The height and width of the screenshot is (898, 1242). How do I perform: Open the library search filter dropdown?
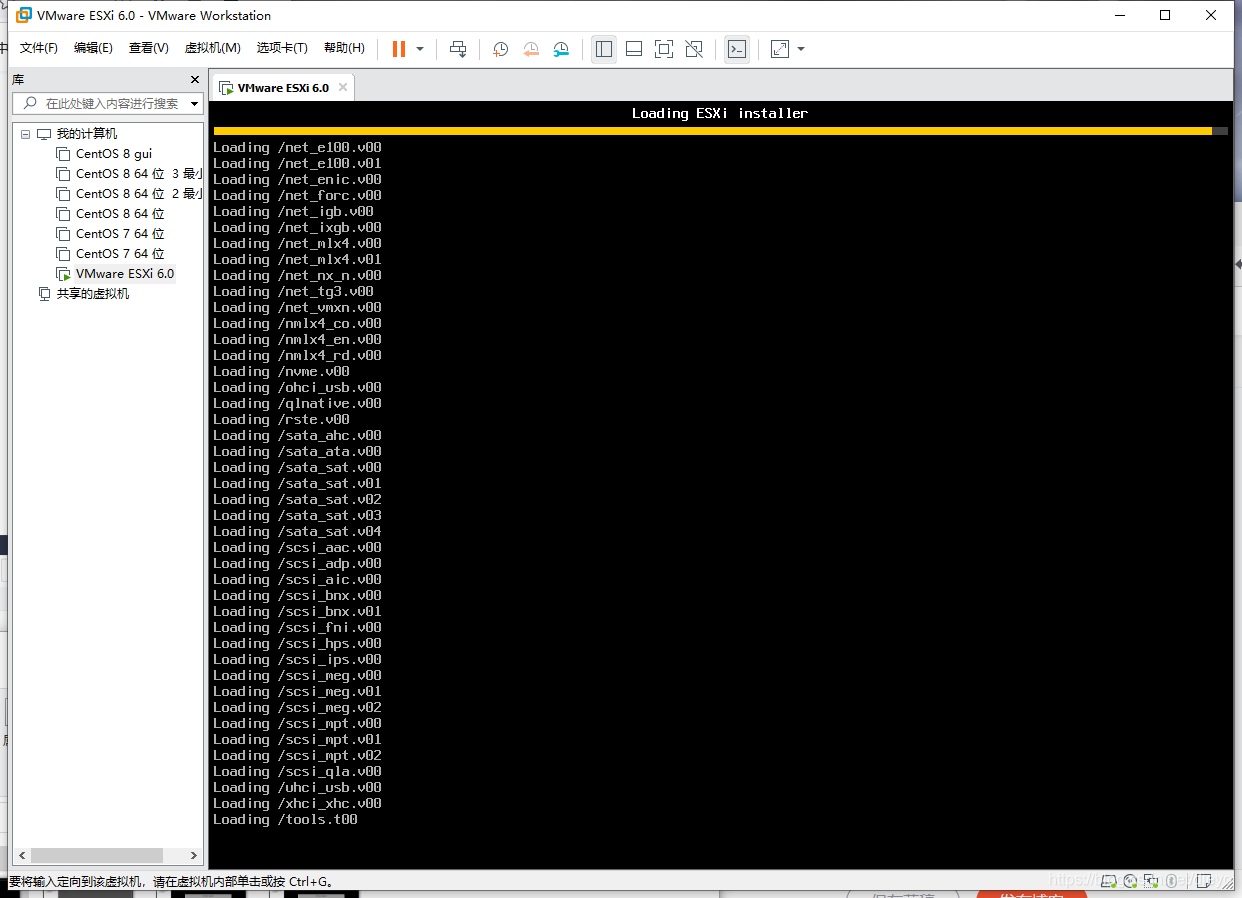(x=194, y=103)
